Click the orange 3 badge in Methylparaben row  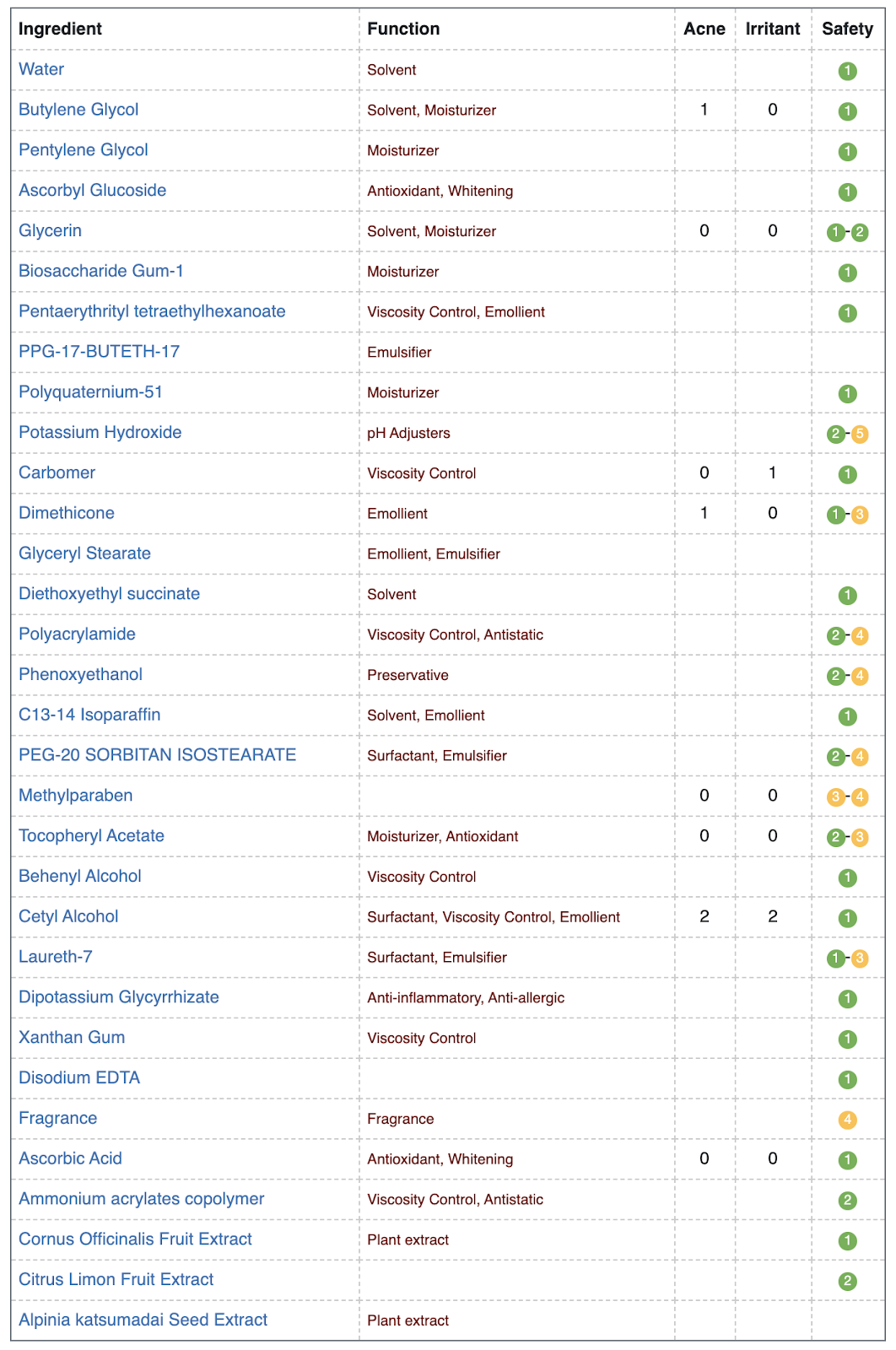(x=836, y=796)
